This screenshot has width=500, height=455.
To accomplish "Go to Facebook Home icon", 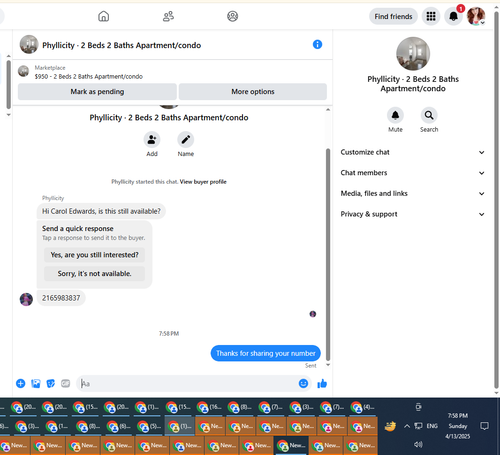I will tap(104, 16).
